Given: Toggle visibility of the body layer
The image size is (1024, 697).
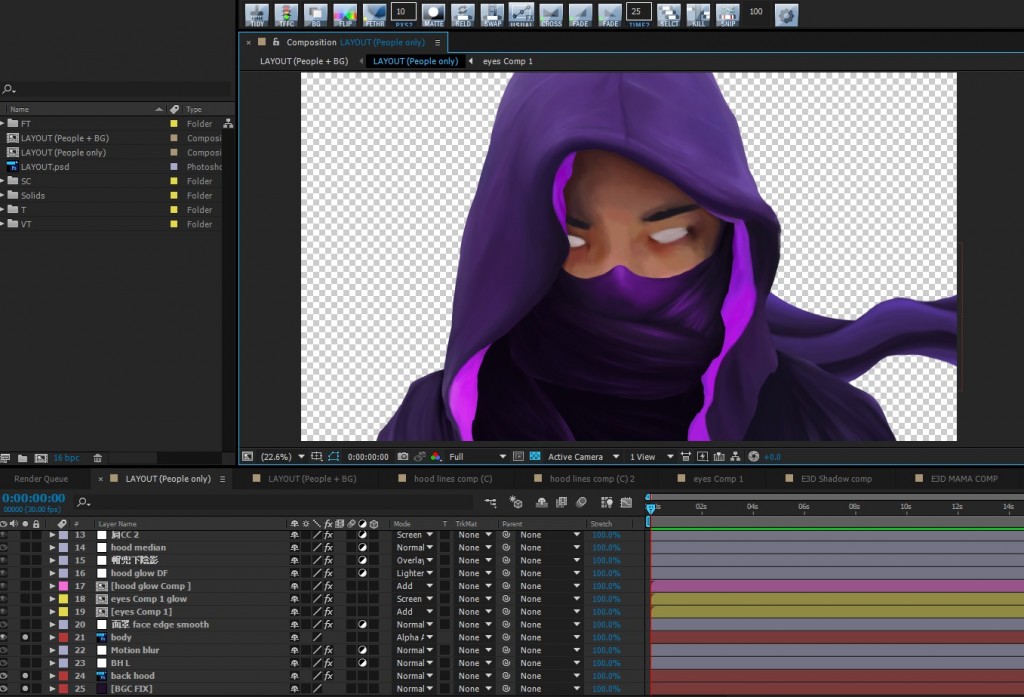Looking at the screenshot, I should pyautogui.click(x=4, y=637).
